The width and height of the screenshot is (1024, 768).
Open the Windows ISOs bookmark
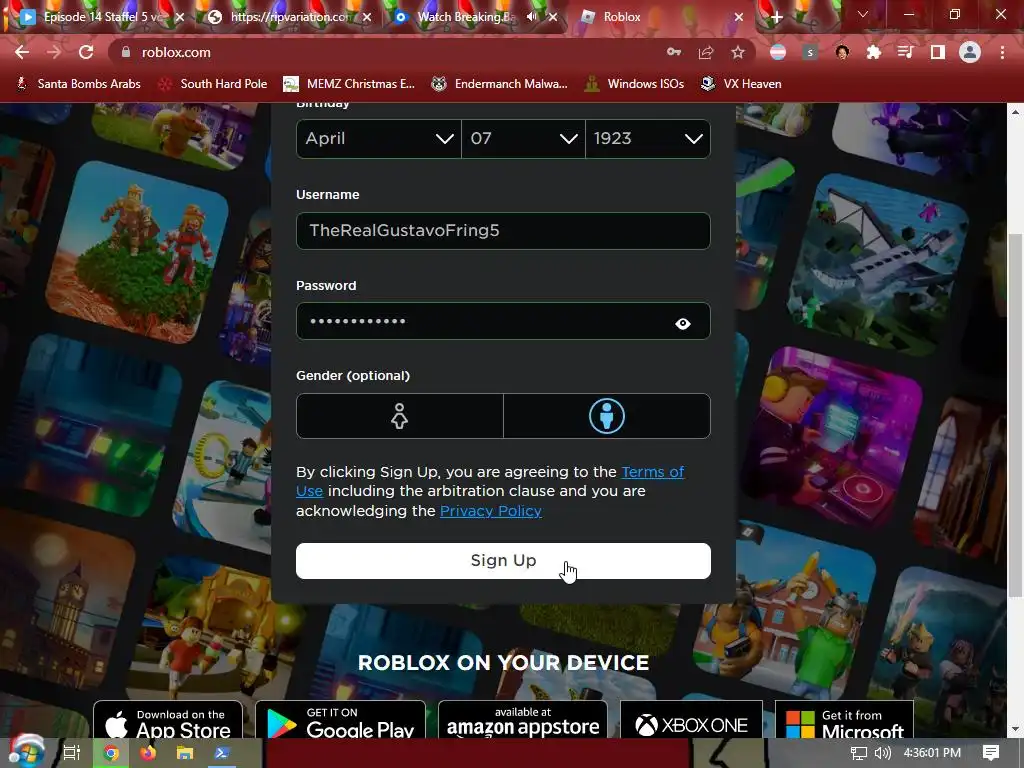634,84
